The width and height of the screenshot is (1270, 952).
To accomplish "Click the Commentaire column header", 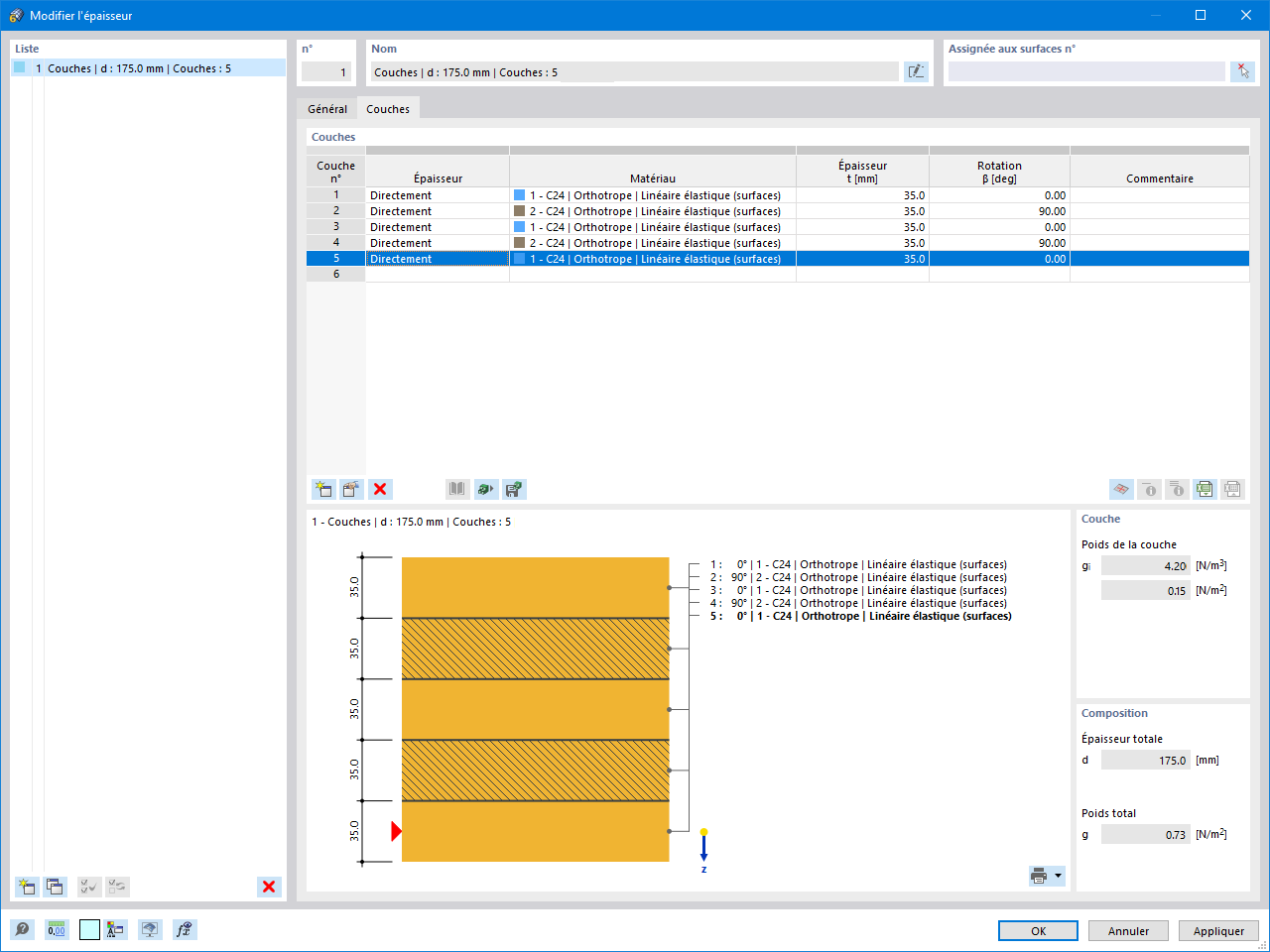I will [x=1160, y=171].
